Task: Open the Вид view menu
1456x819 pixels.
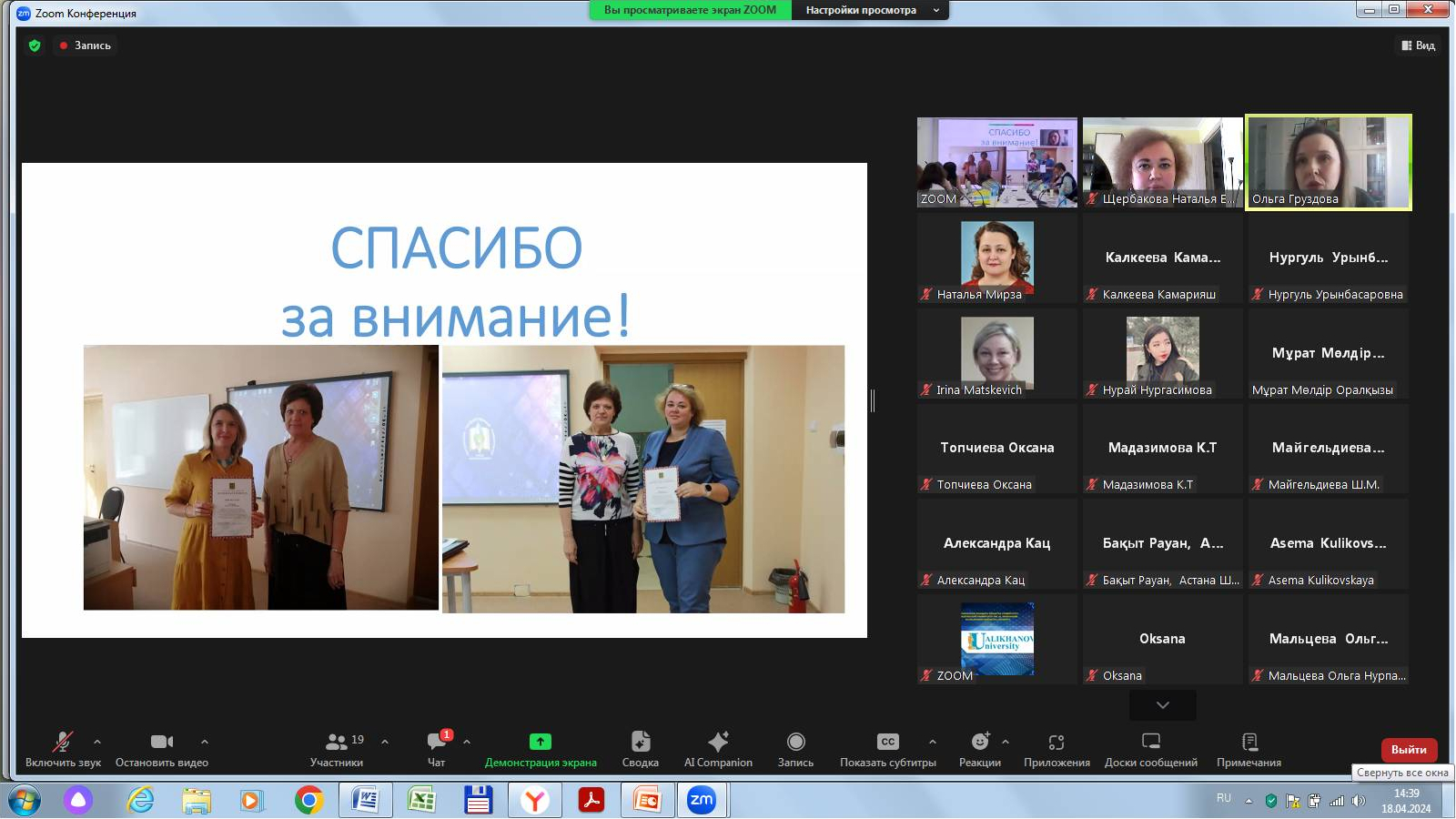Action: (x=1419, y=45)
